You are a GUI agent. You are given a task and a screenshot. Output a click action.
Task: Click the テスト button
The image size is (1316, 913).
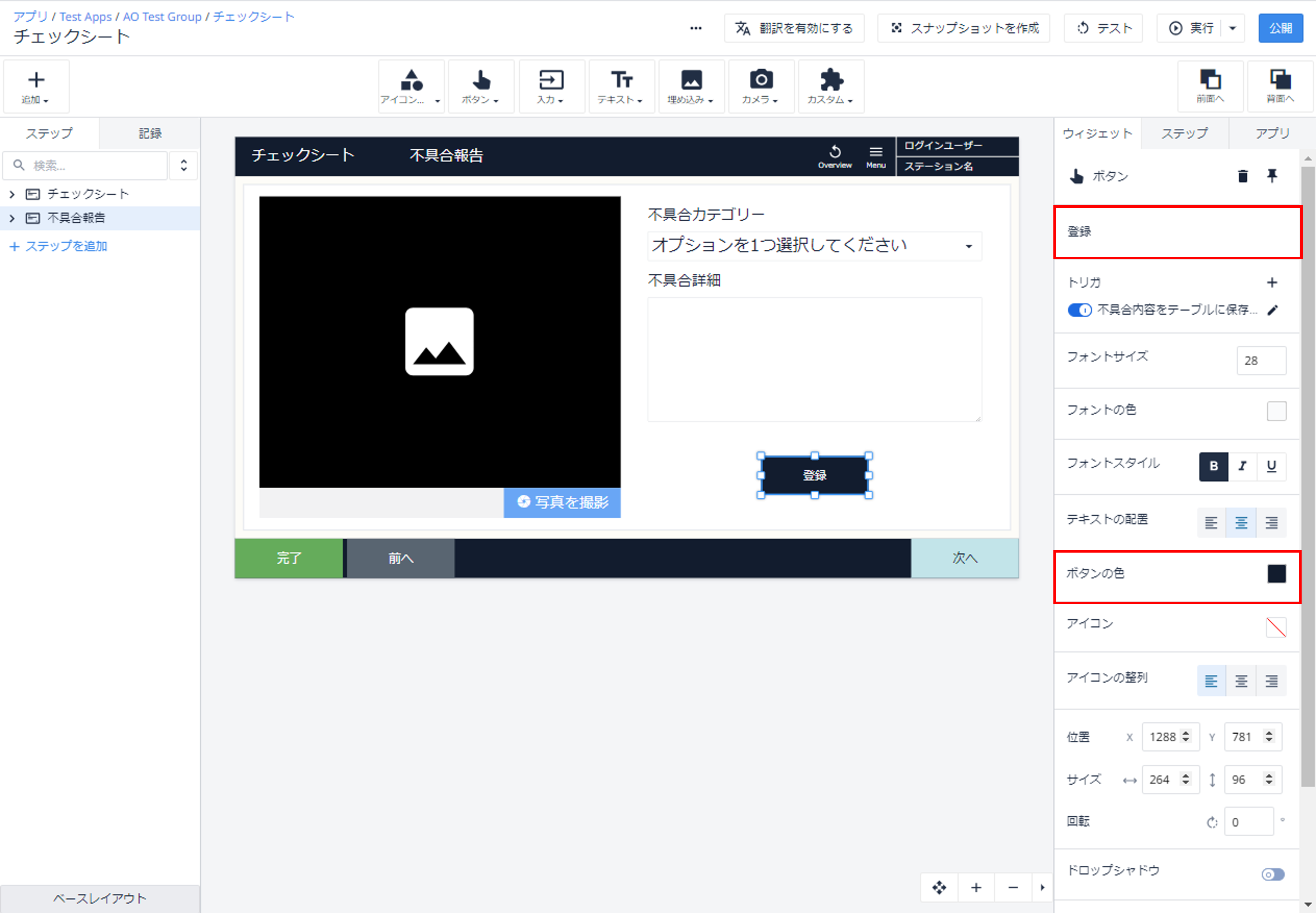pos(1103,28)
